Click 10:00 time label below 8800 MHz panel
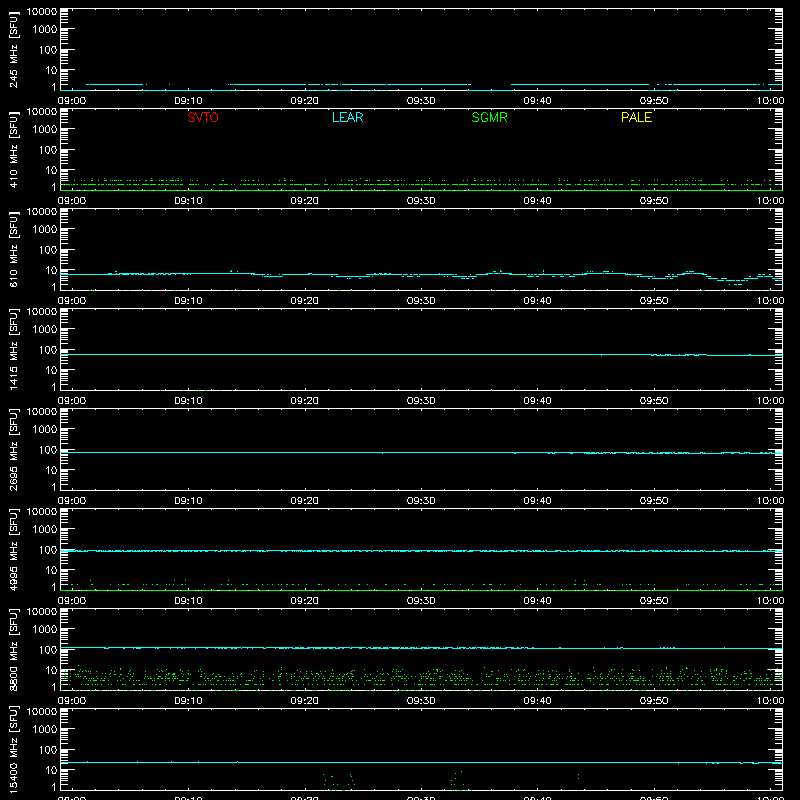Viewport: 800px width, 800px height. pyautogui.click(x=770, y=701)
